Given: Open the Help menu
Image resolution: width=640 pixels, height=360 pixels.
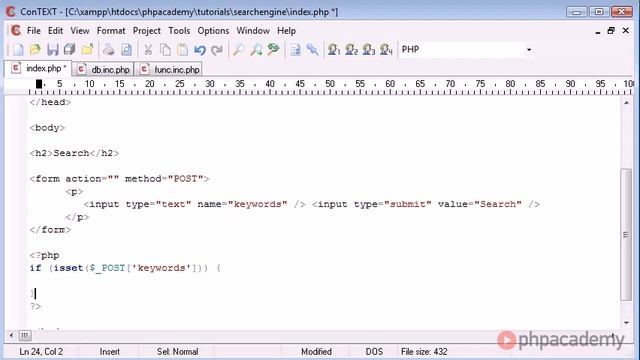Looking at the screenshot, I should point(286,31).
